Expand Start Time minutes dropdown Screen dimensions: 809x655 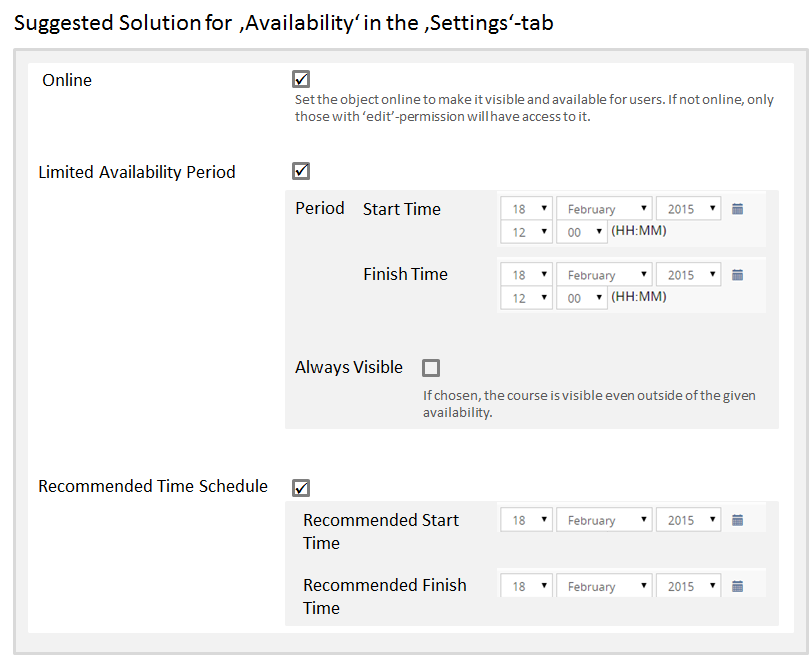[x=582, y=232]
